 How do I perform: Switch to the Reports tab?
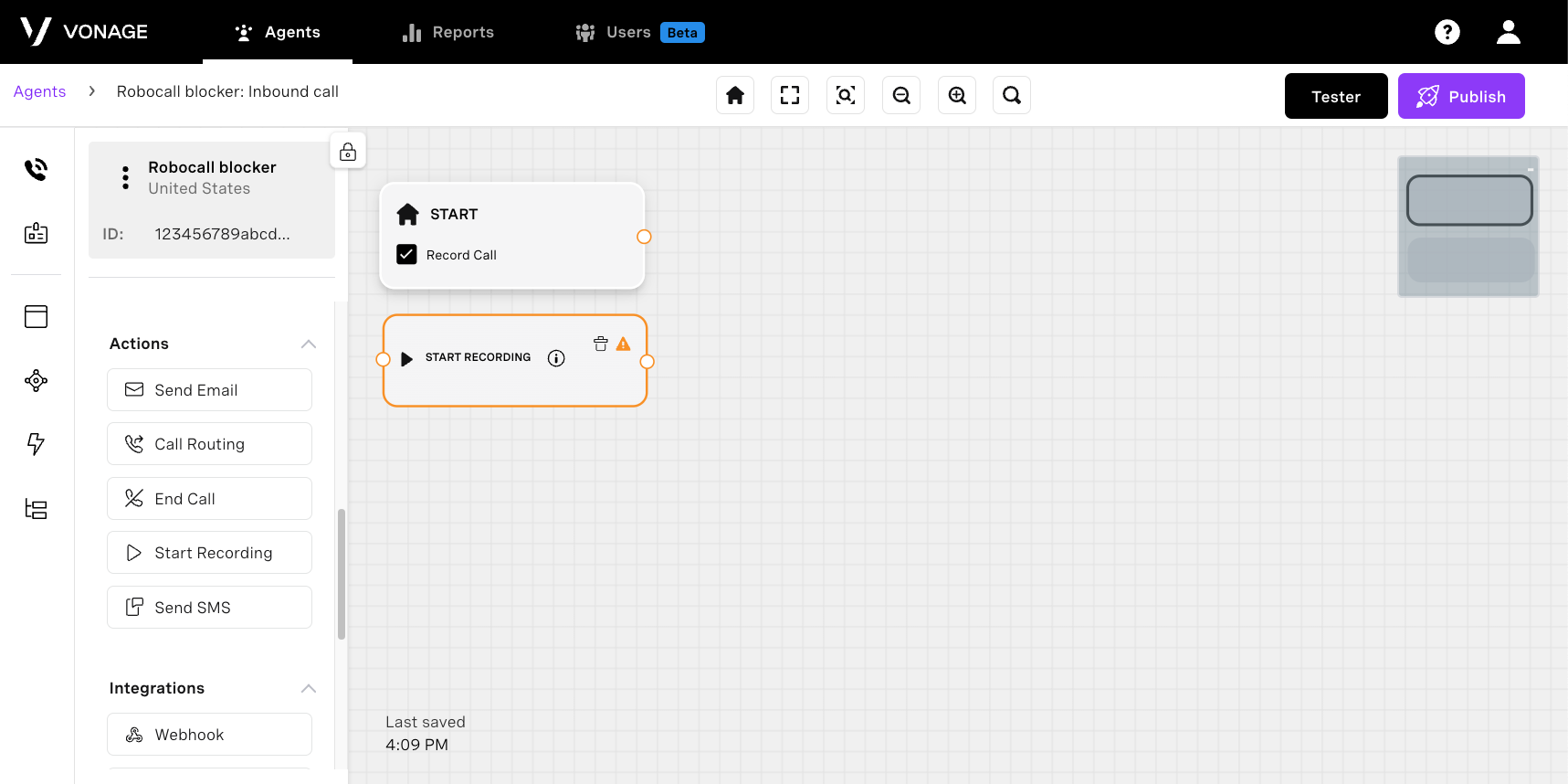pos(448,32)
